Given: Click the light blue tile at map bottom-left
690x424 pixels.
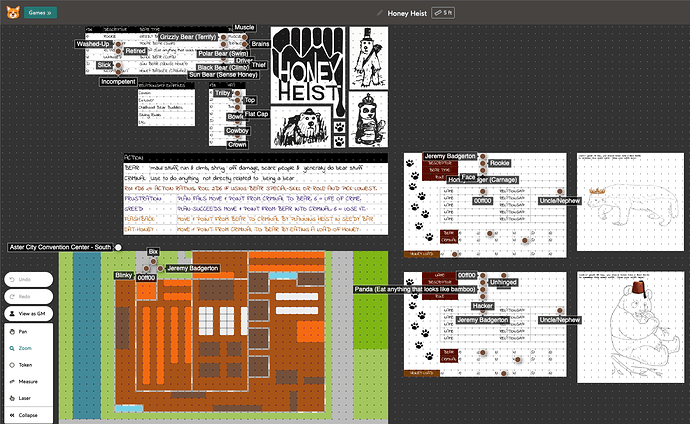Looking at the screenshot, I should tap(129, 409).
